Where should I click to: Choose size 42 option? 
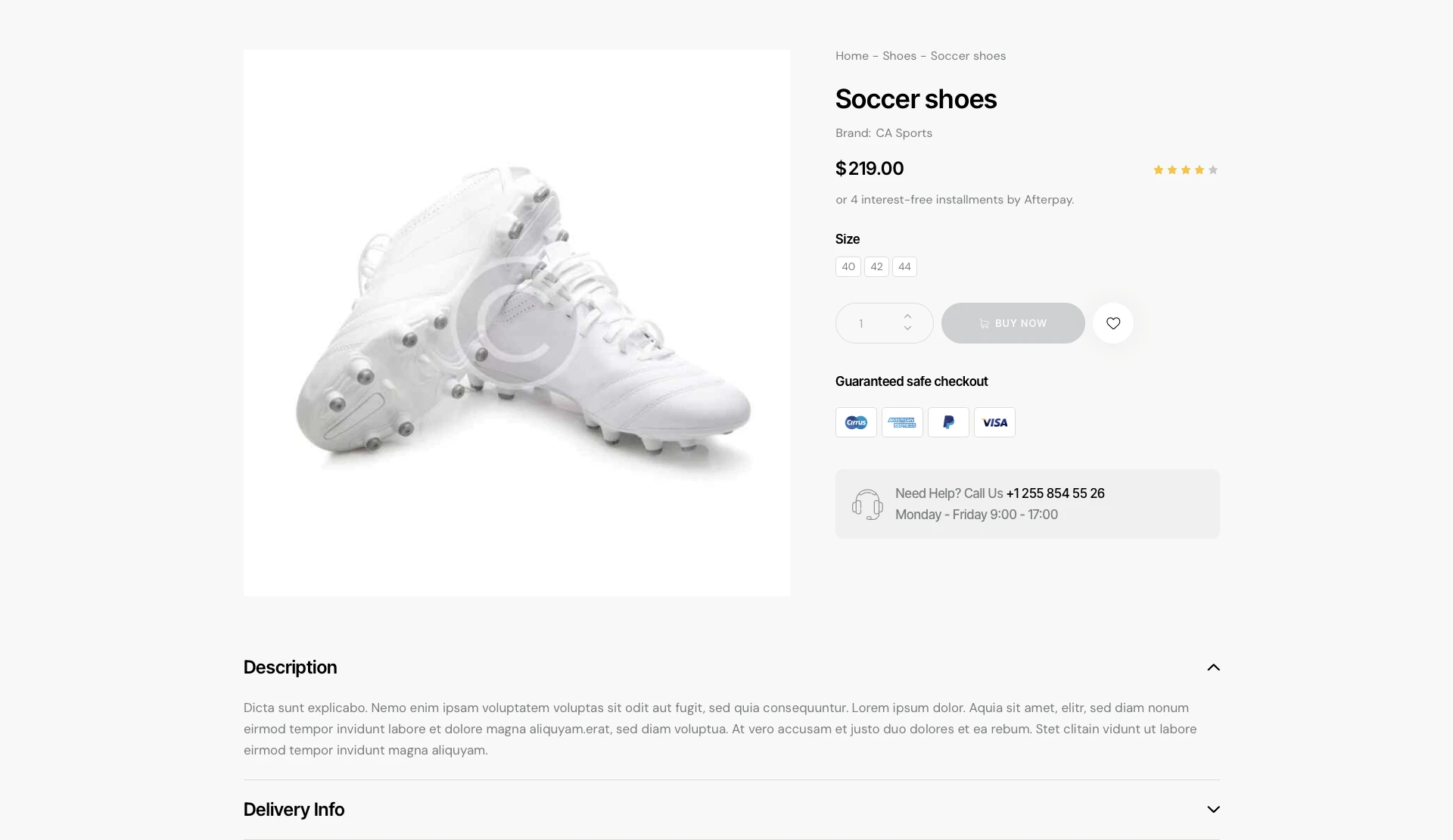tap(876, 266)
